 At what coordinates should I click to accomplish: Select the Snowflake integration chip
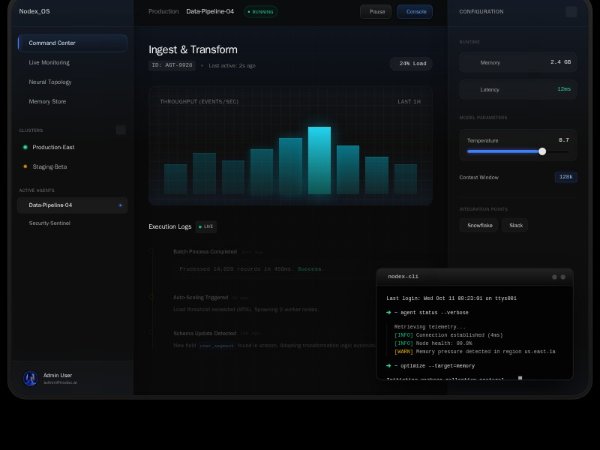point(480,225)
